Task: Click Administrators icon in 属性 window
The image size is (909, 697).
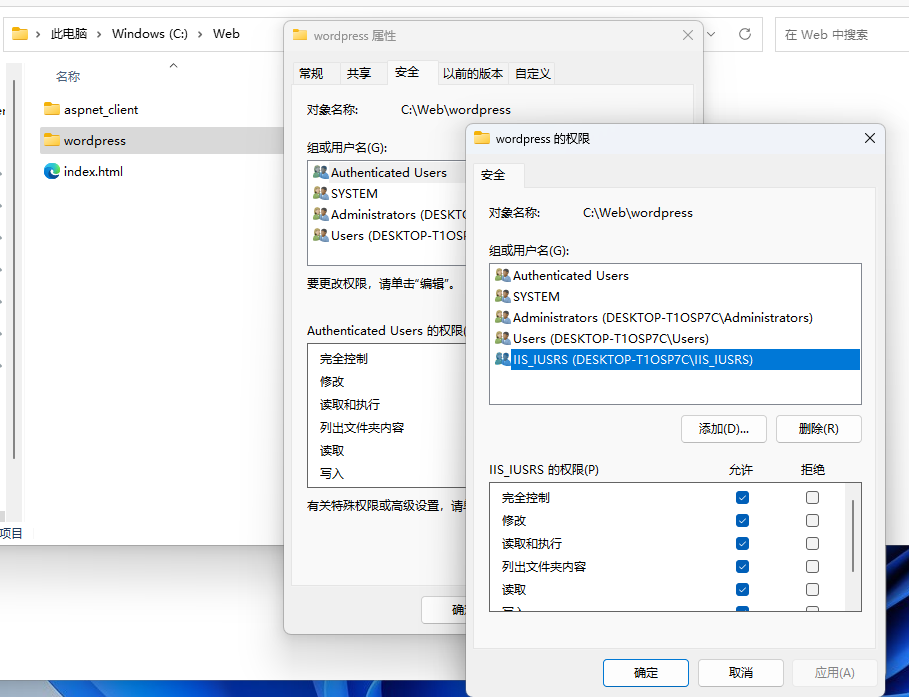Action: pos(321,214)
